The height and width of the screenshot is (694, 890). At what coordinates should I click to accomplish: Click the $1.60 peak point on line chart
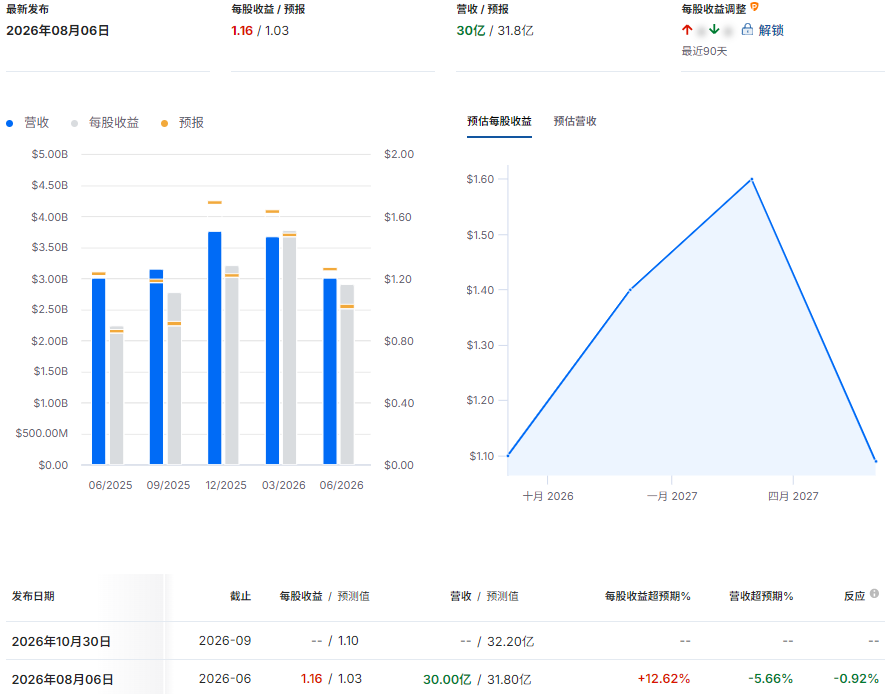(x=752, y=179)
